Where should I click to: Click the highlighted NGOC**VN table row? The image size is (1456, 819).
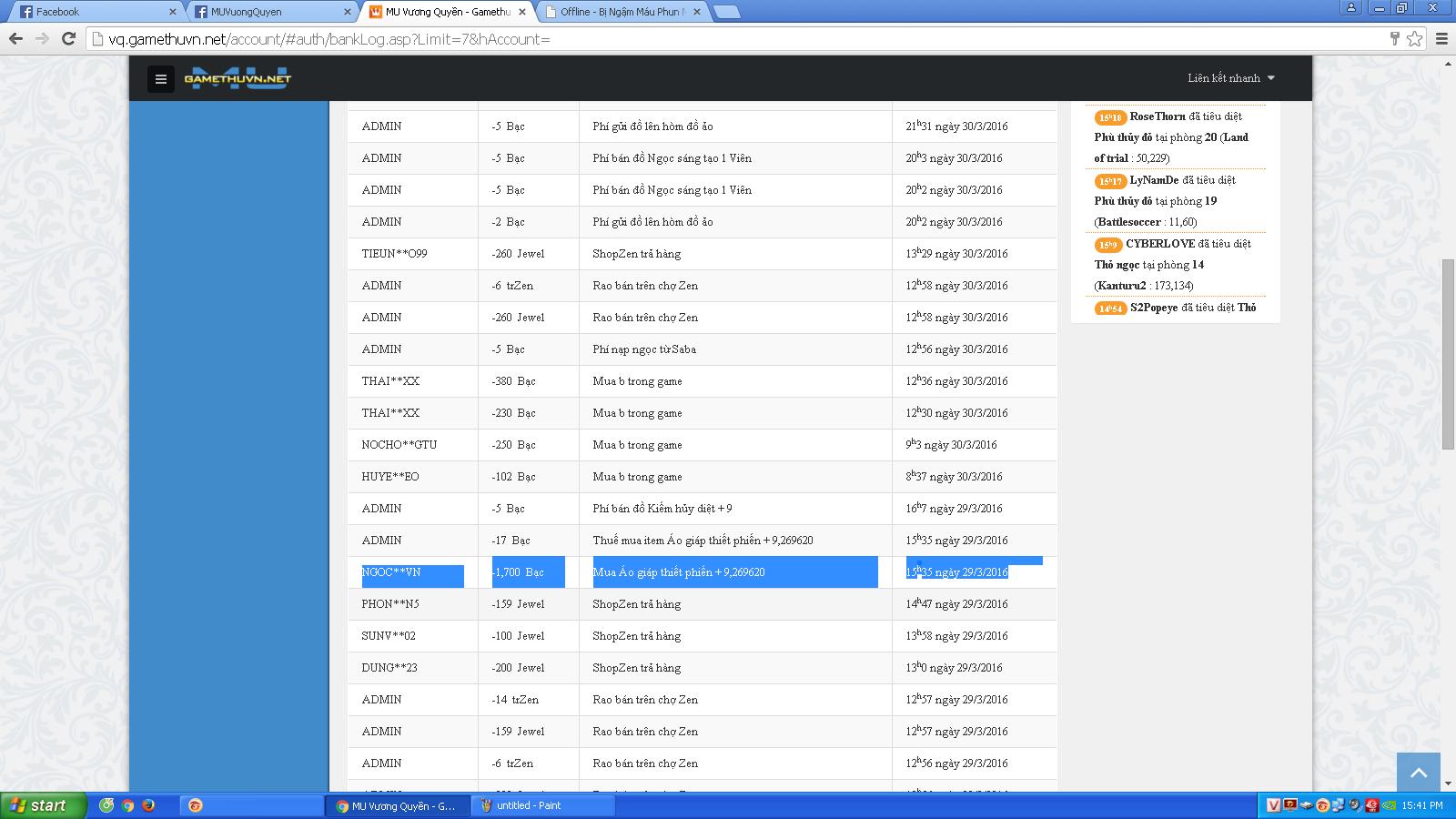pos(701,572)
